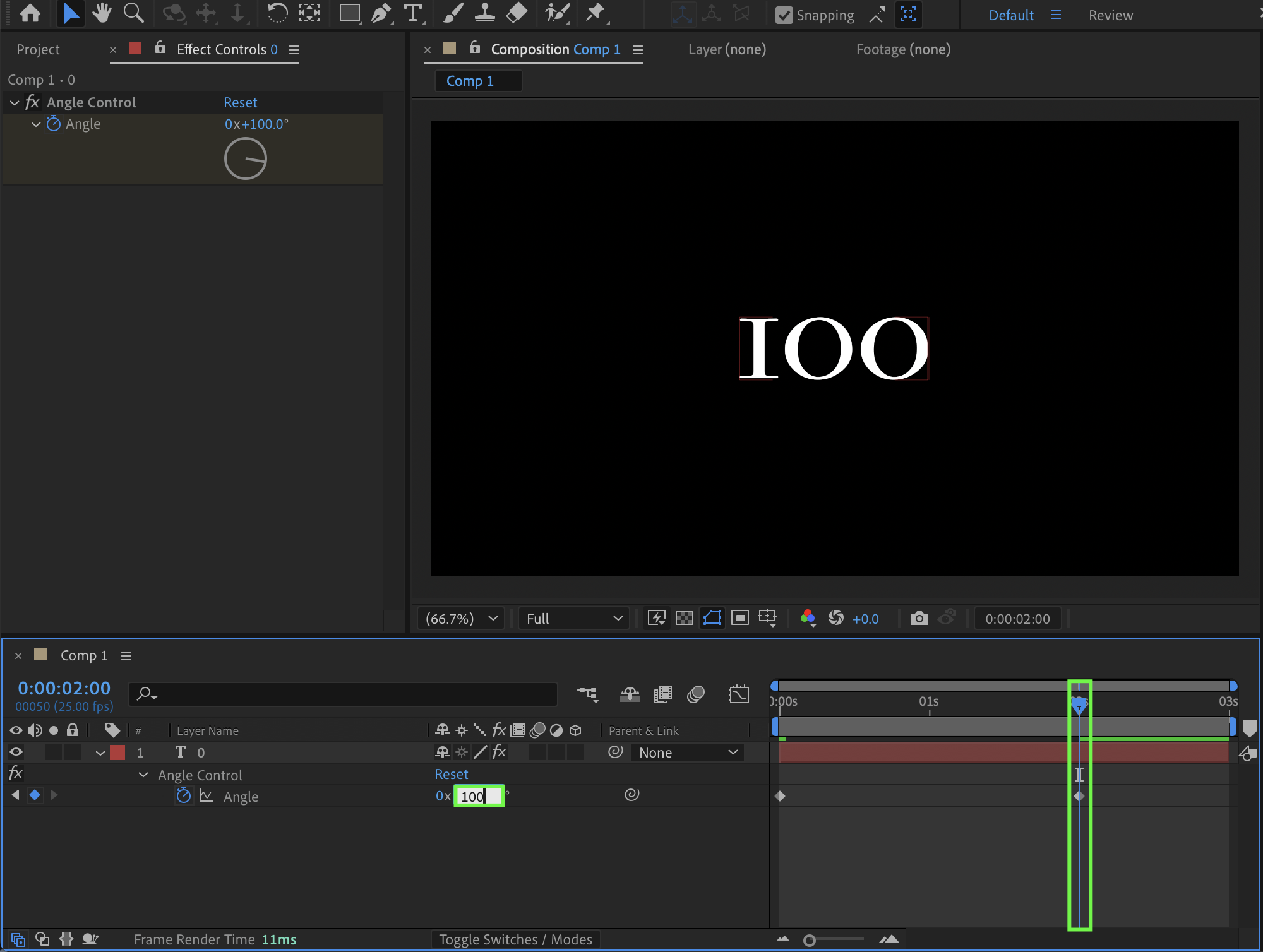The image size is (1263, 952).
Task: Toggle the Angle Control fx in the timeline
Action: [16, 773]
